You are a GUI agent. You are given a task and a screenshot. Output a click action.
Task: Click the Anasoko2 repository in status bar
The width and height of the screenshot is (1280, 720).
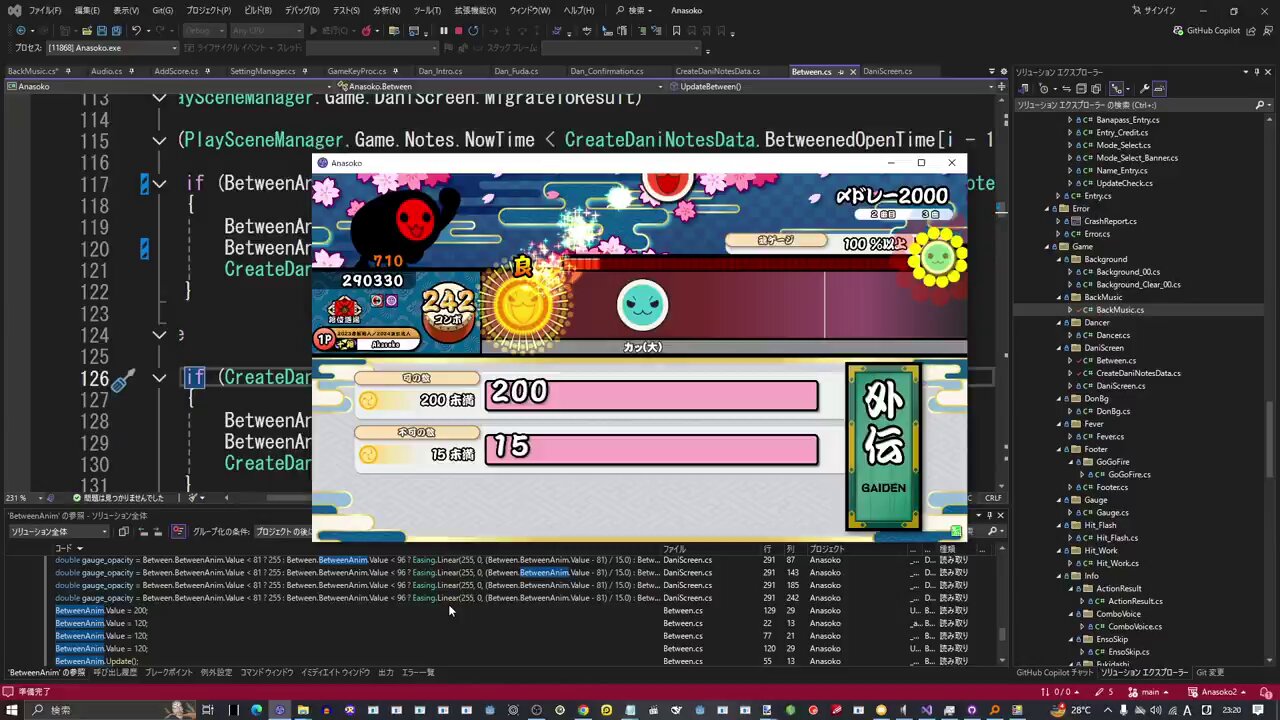click(1217, 692)
